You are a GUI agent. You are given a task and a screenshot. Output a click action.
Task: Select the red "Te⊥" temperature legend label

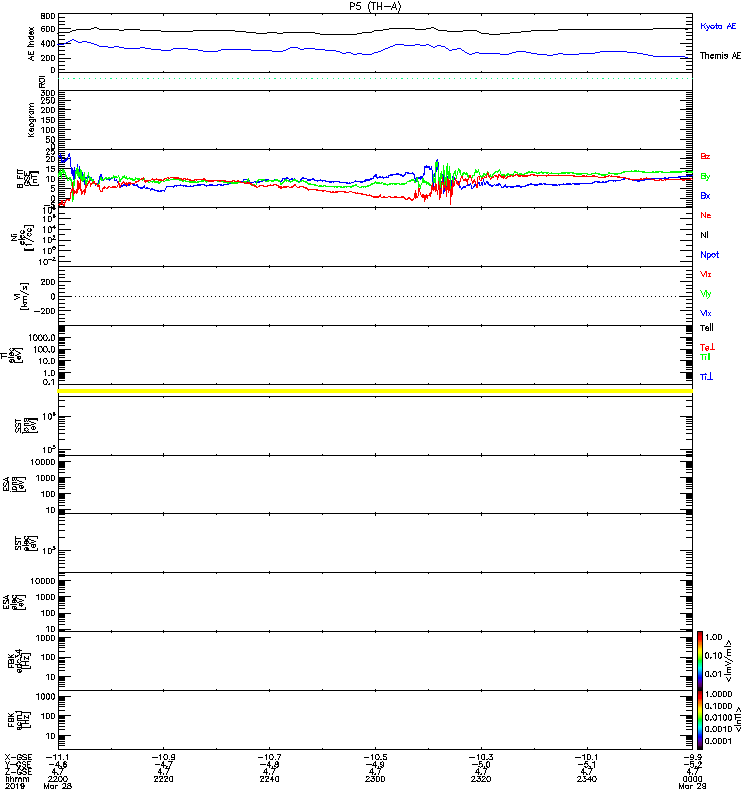point(707,347)
